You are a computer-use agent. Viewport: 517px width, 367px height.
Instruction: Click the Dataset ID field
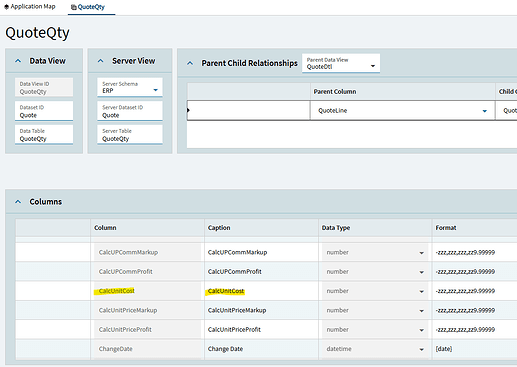click(x=44, y=111)
